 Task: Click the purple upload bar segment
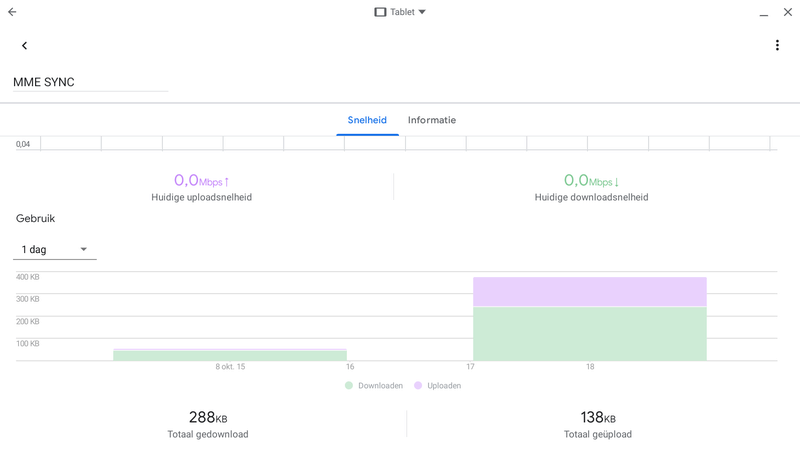click(x=589, y=292)
